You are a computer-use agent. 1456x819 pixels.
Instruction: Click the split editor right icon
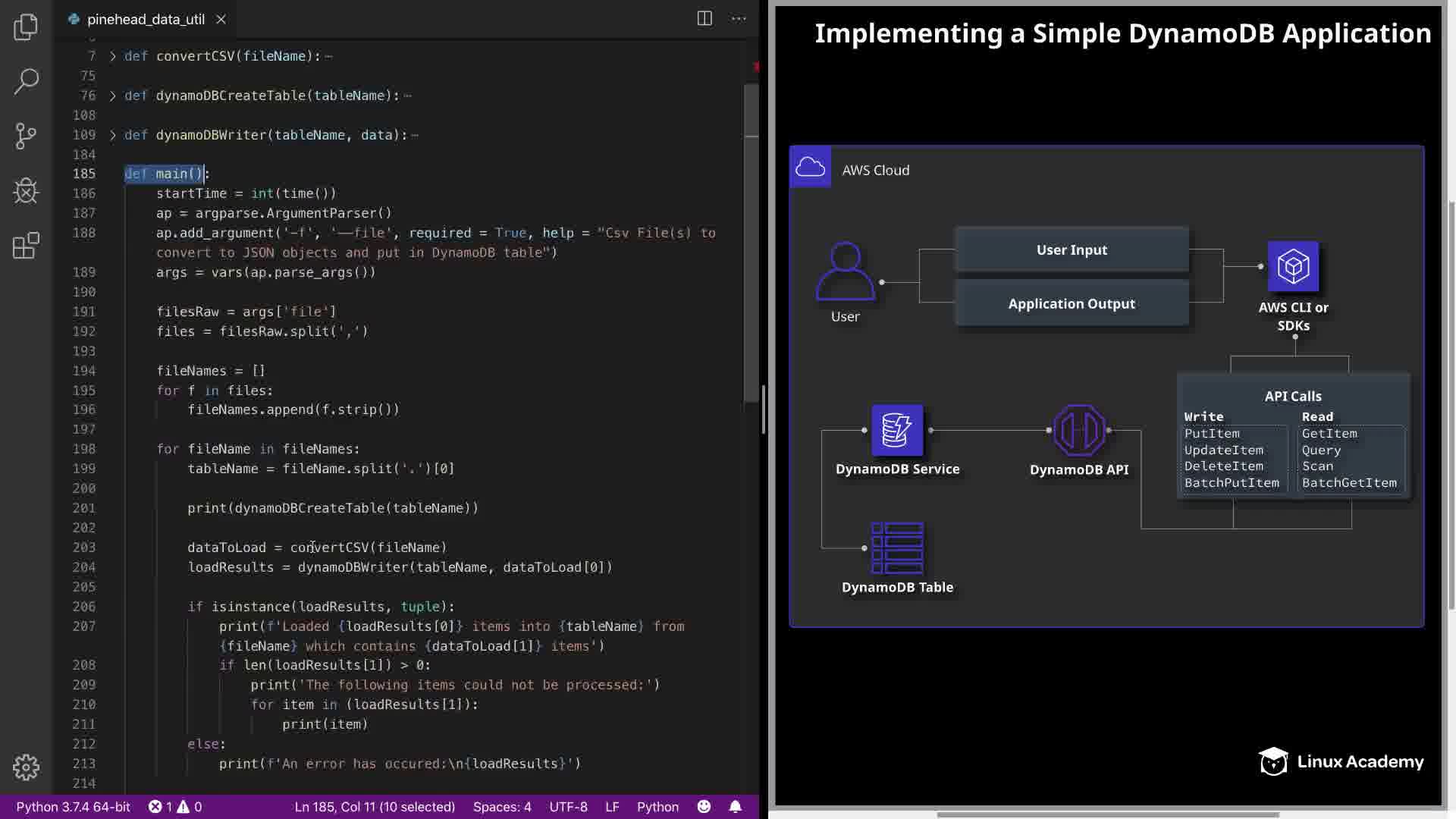click(704, 19)
